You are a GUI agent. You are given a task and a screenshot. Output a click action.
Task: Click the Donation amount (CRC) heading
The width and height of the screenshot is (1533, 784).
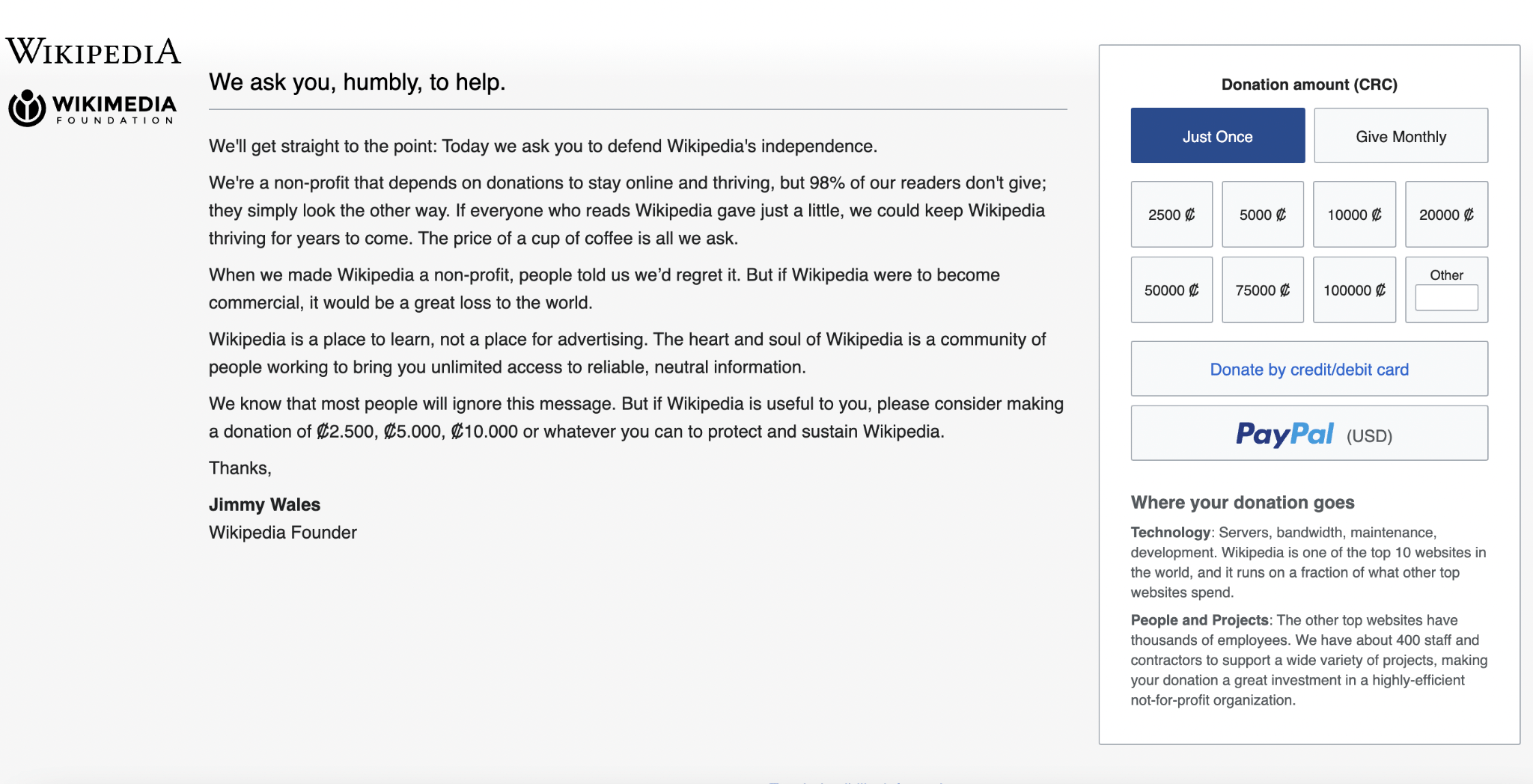1309,85
